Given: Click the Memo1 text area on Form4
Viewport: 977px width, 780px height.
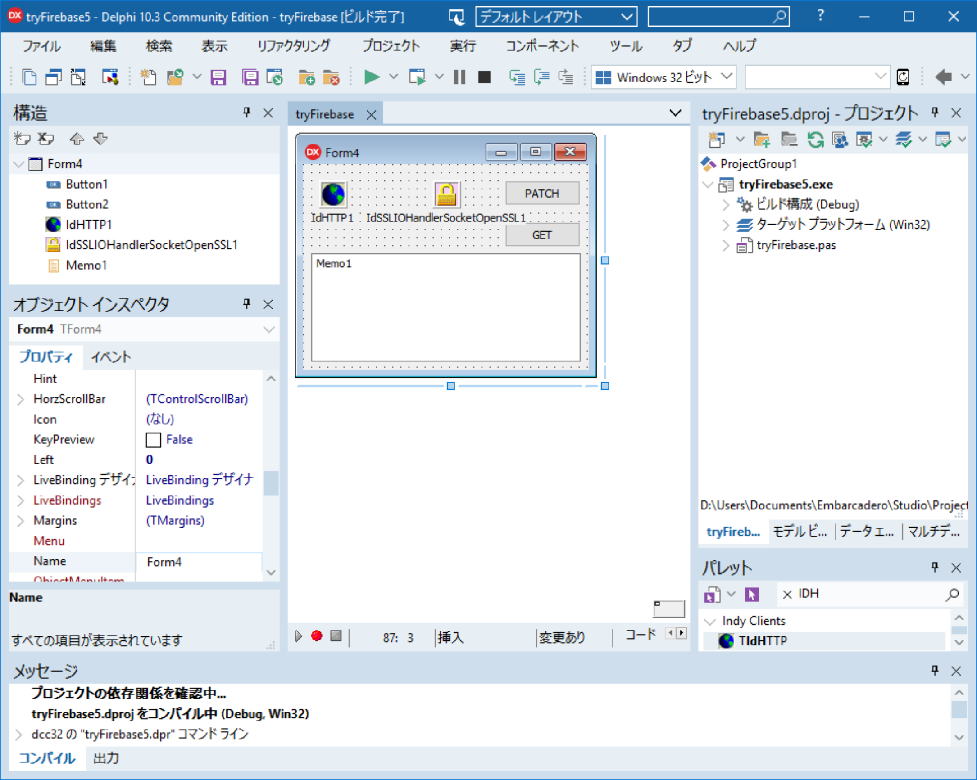Looking at the screenshot, I should pyautogui.click(x=446, y=307).
